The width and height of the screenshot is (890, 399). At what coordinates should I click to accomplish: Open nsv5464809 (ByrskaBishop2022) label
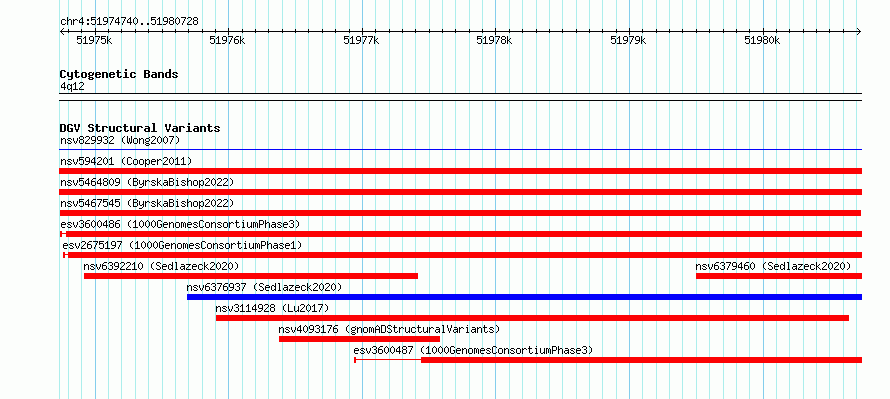tap(147, 182)
